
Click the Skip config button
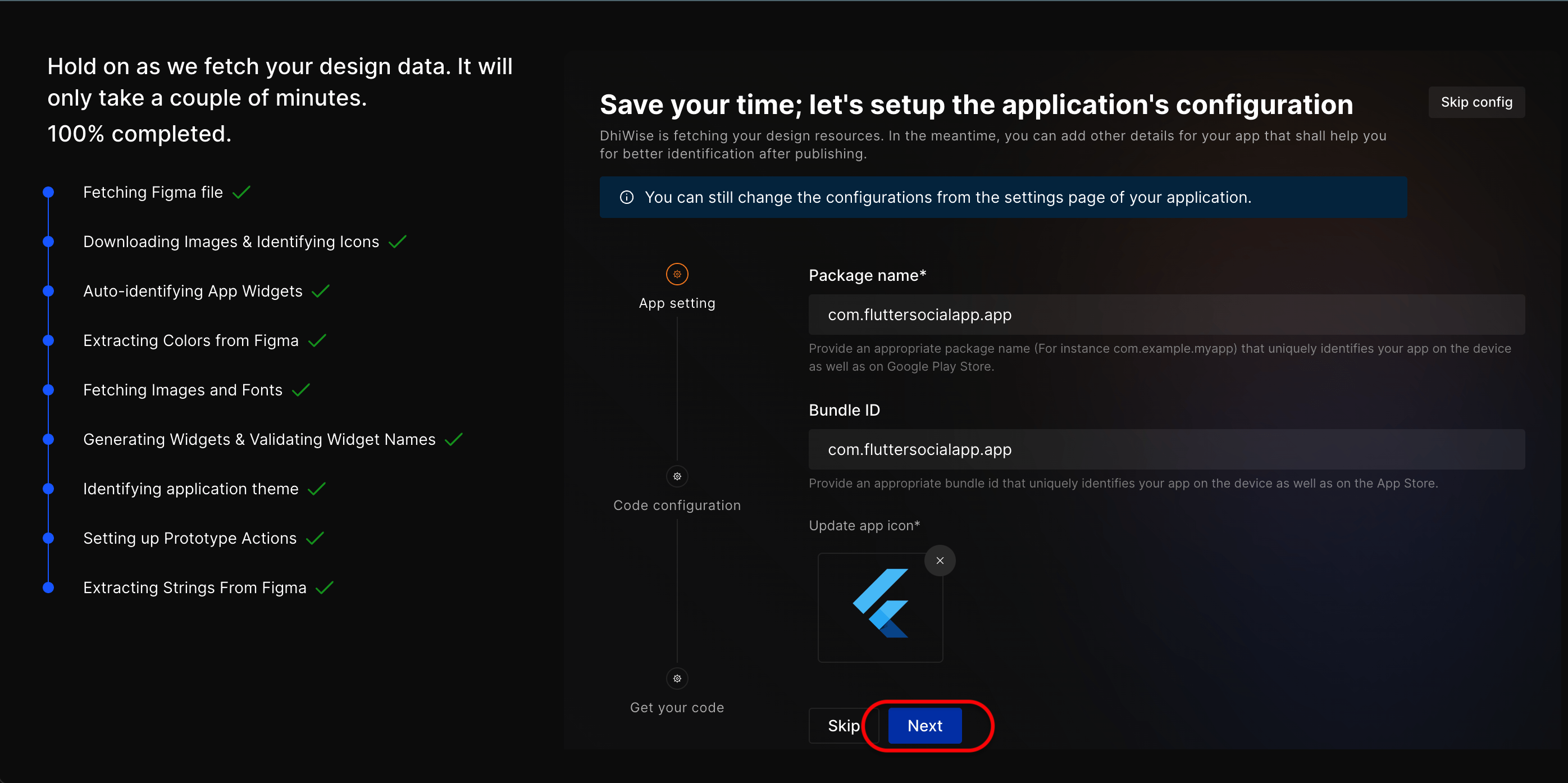pos(1475,102)
